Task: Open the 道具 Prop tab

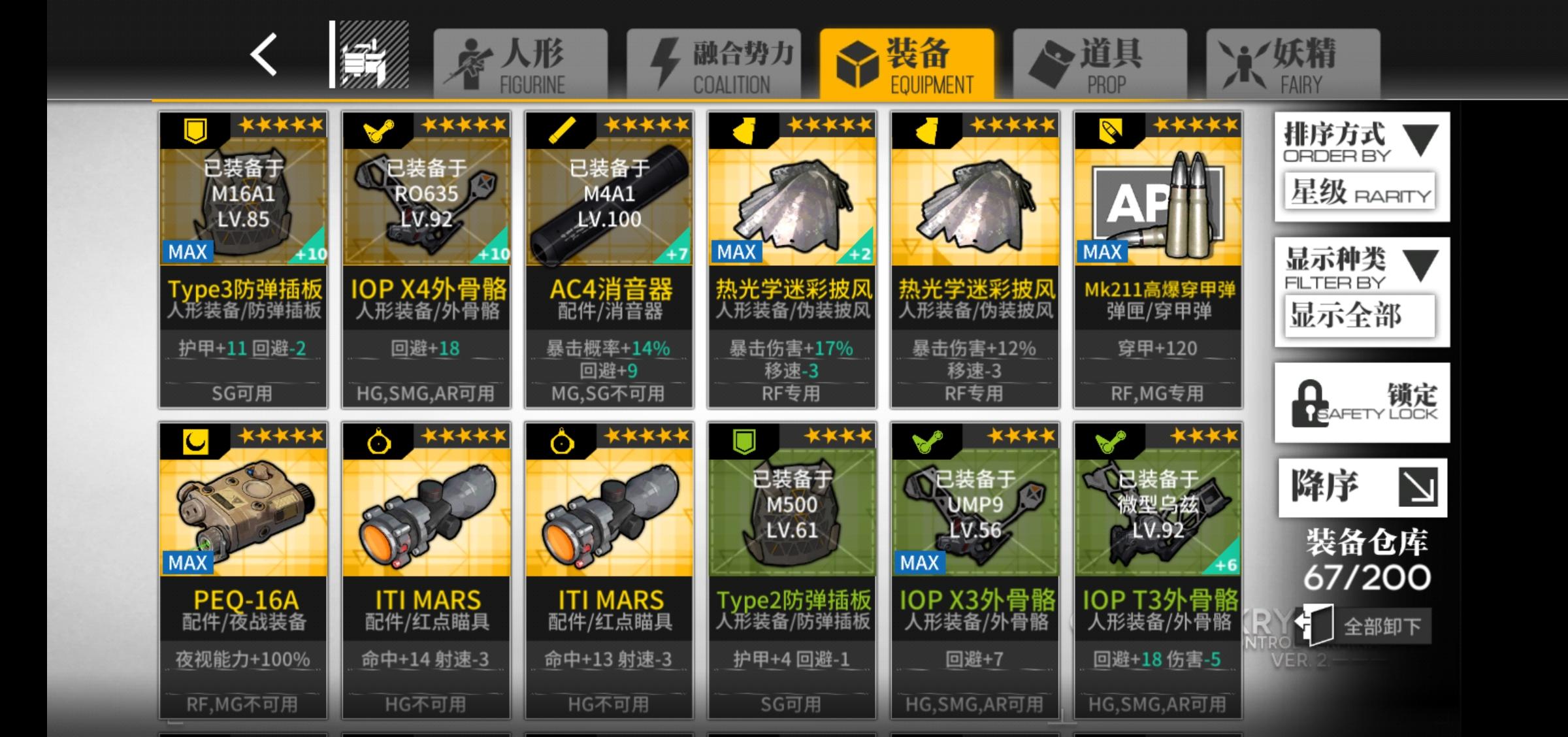Action: point(1100,64)
